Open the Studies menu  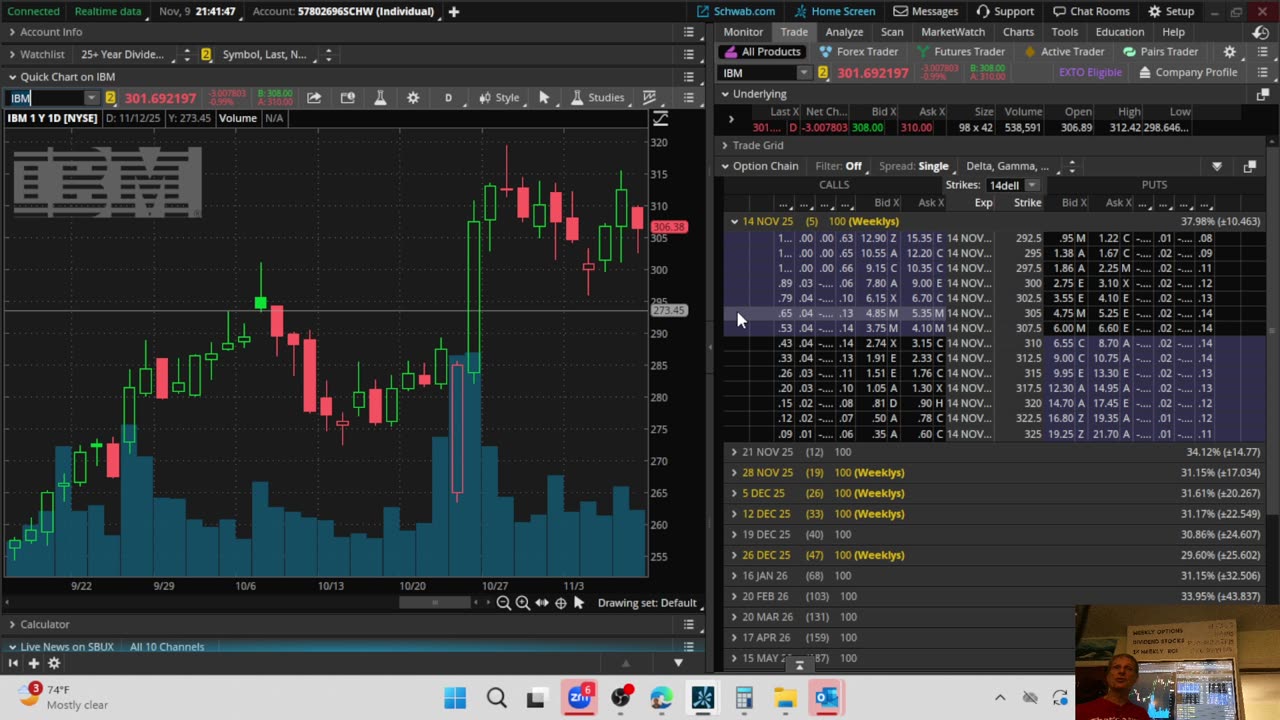click(x=598, y=98)
